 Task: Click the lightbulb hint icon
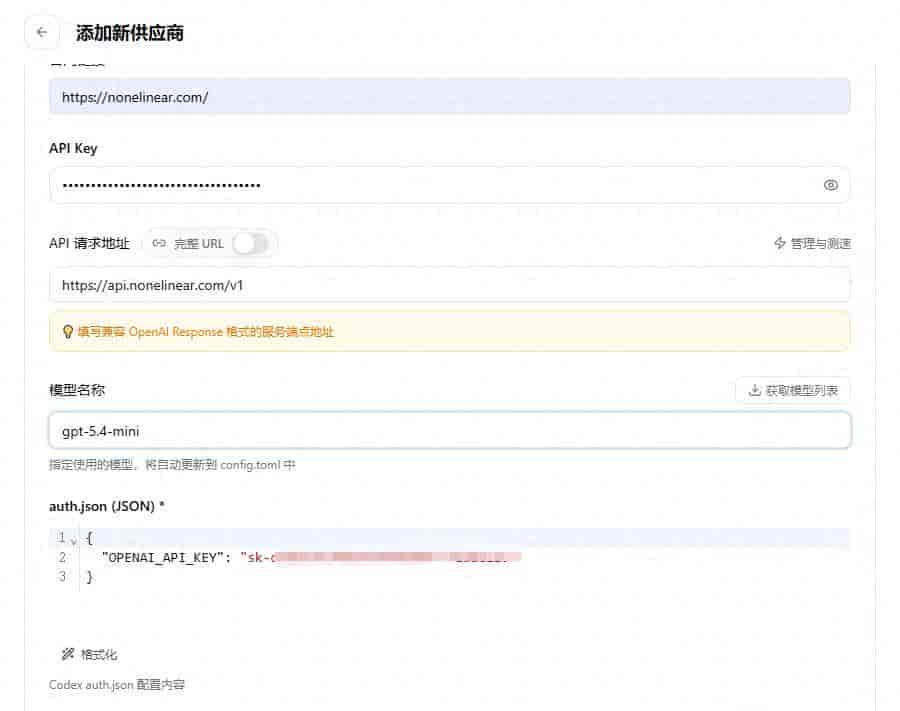click(68, 332)
